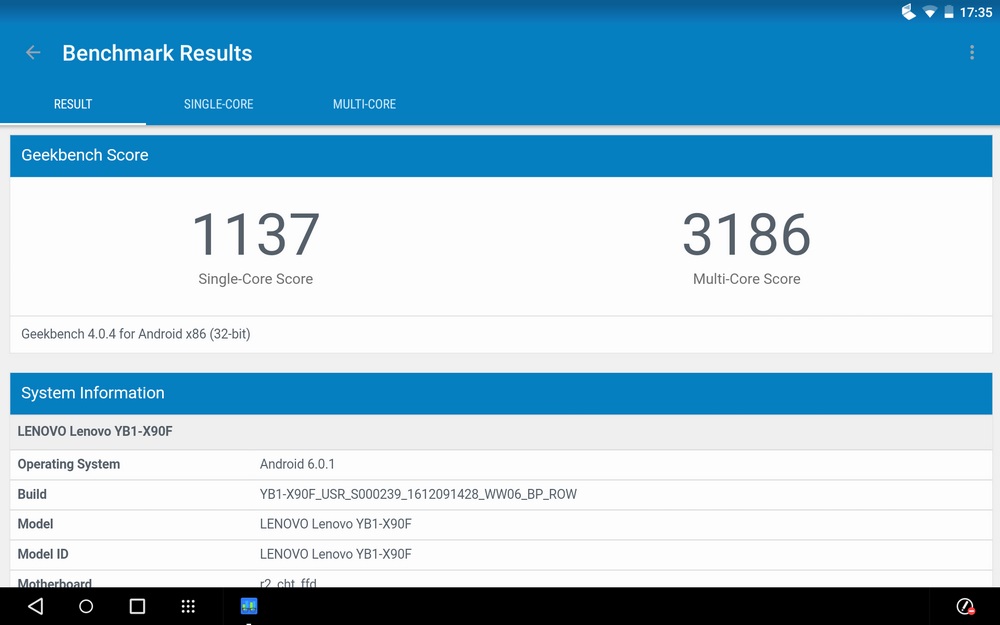1000x625 pixels.
Task: Switch to the MULTI-CORE tab
Action: (364, 104)
